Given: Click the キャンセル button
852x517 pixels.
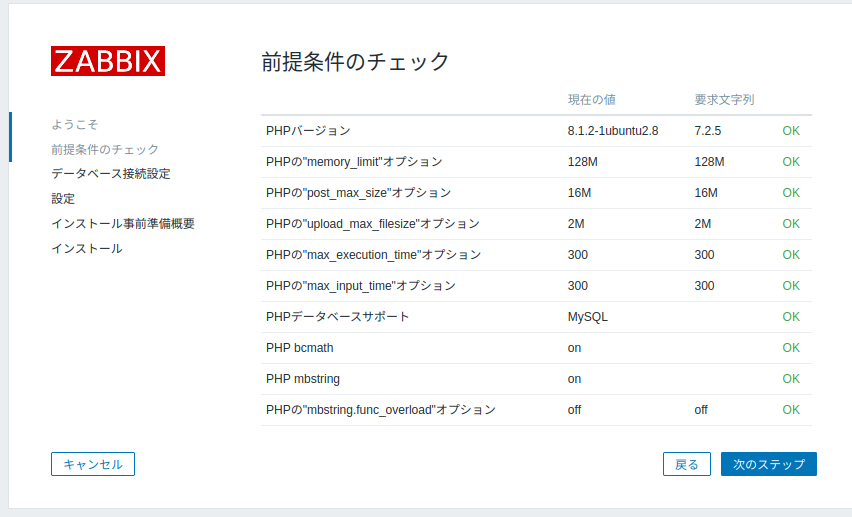Looking at the screenshot, I should [x=93, y=464].
